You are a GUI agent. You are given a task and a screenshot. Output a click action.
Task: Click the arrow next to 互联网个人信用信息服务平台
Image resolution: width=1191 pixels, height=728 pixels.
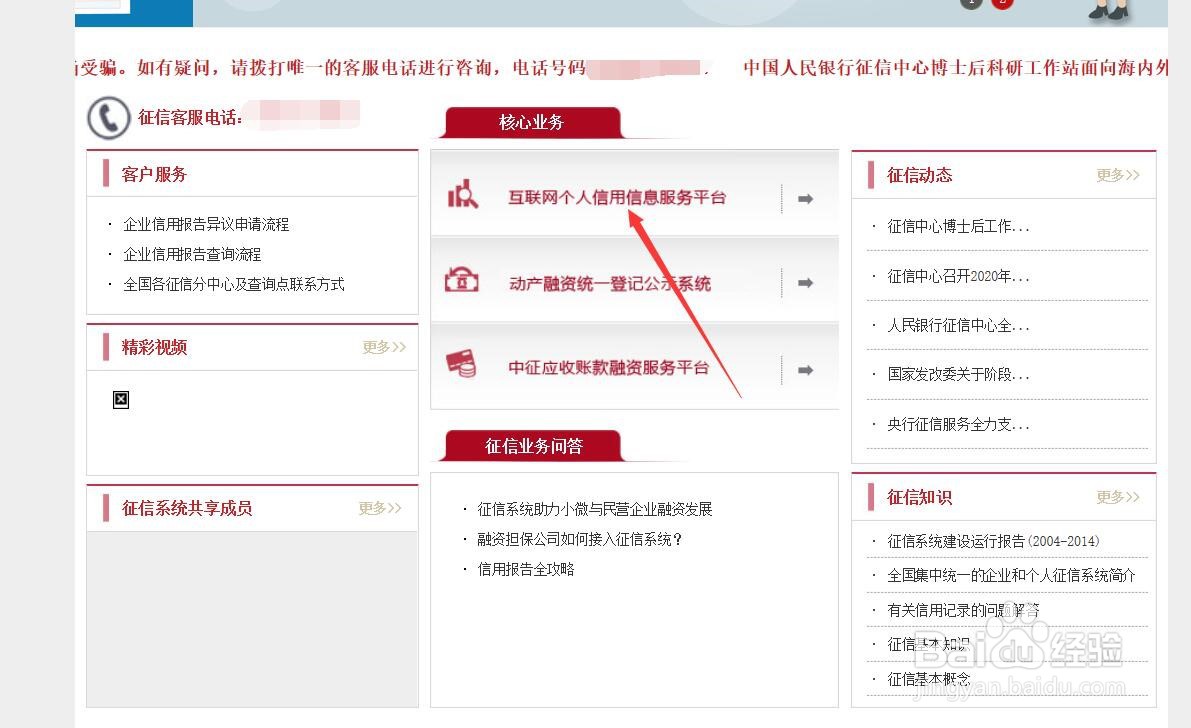[x=805, y=199]
